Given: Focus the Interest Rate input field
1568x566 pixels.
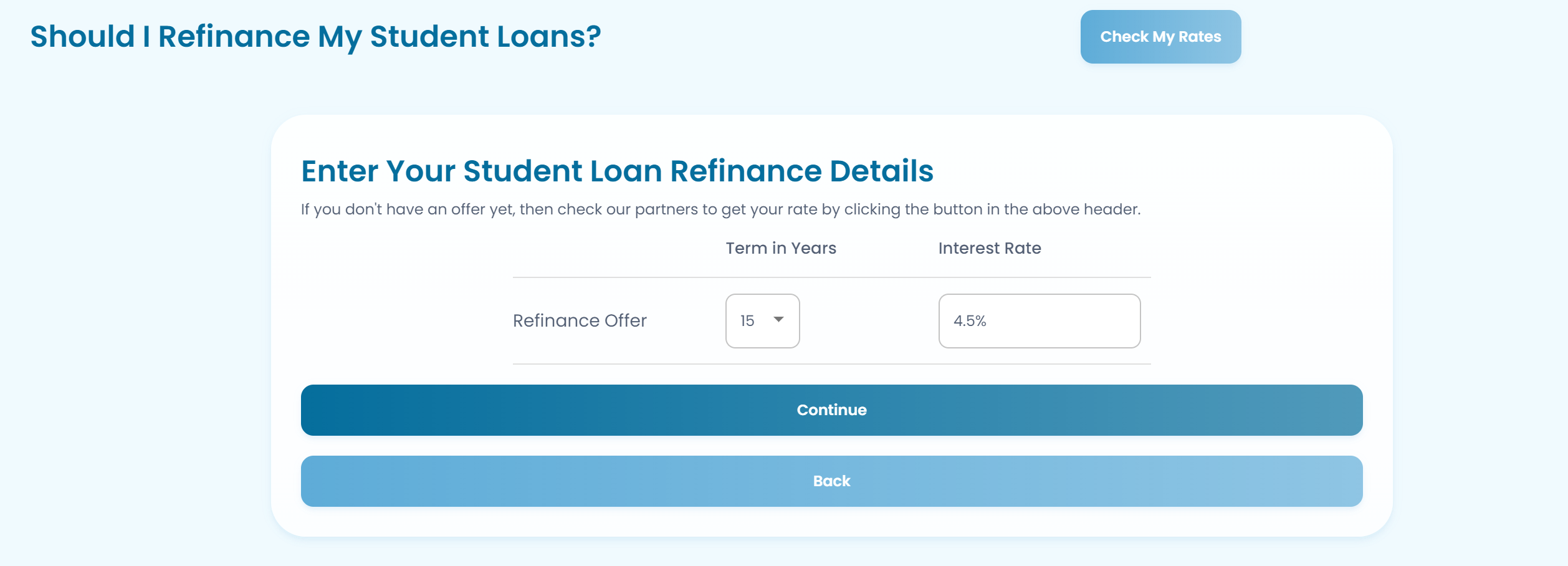Looking at the screenshot, I should [x=1040, y=321].
